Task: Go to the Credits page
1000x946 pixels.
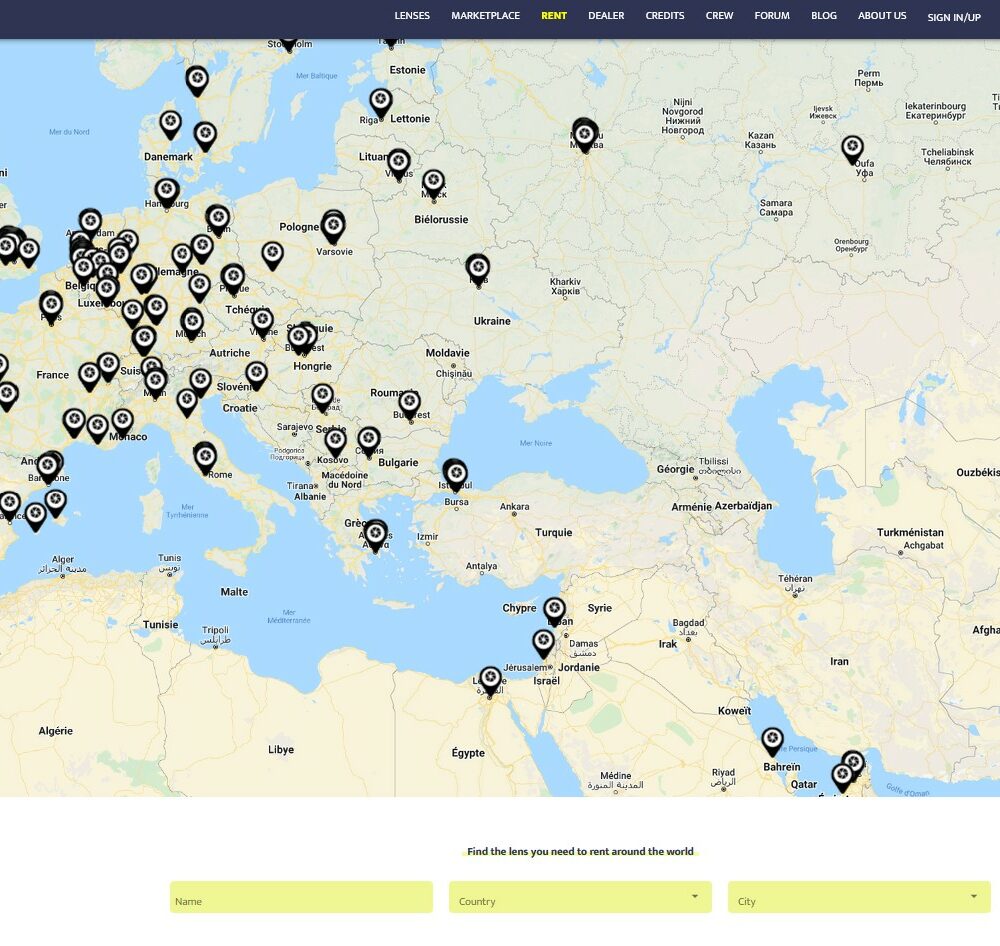Action: point(665,16)
